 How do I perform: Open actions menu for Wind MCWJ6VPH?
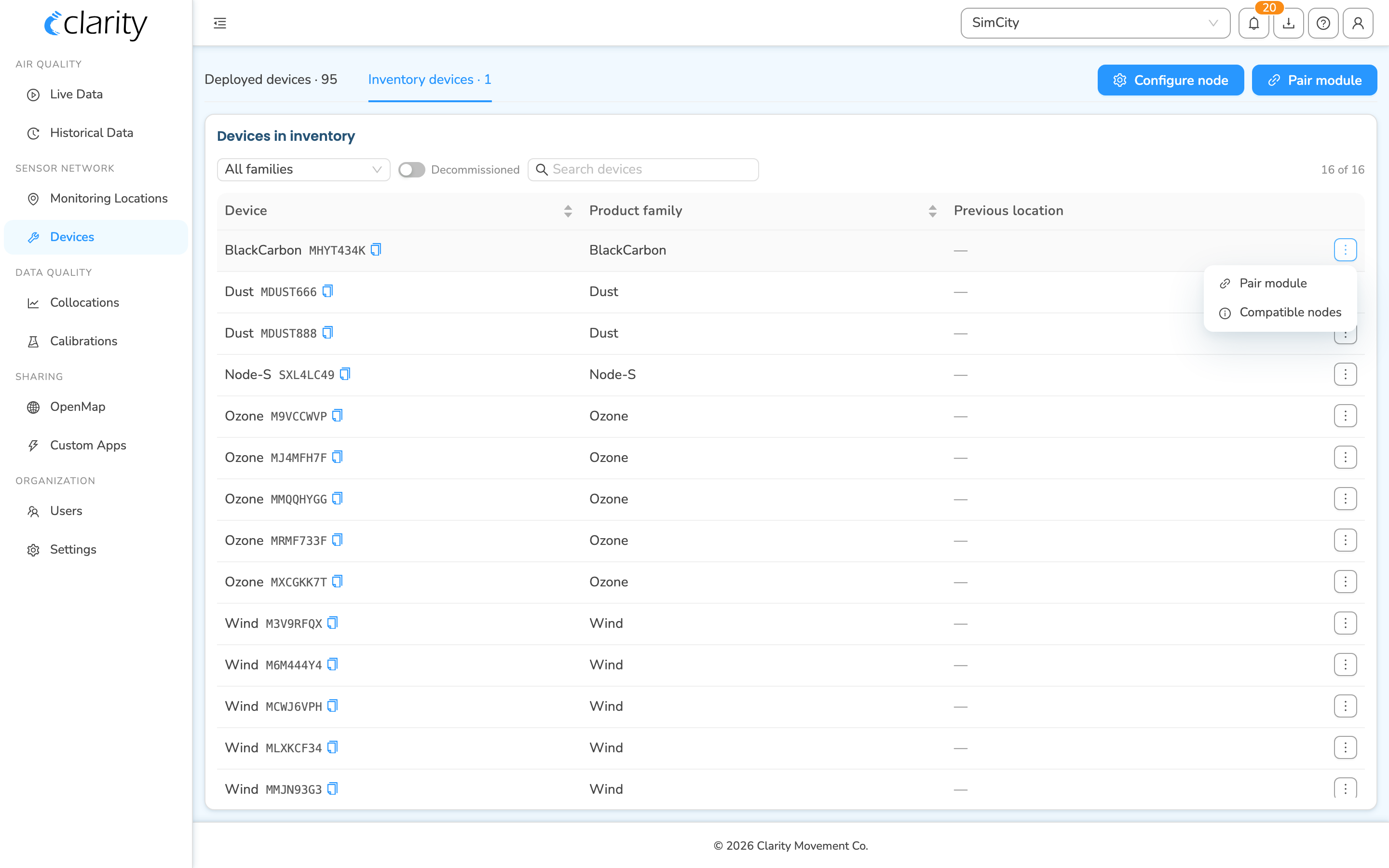tap(1346, 706)
